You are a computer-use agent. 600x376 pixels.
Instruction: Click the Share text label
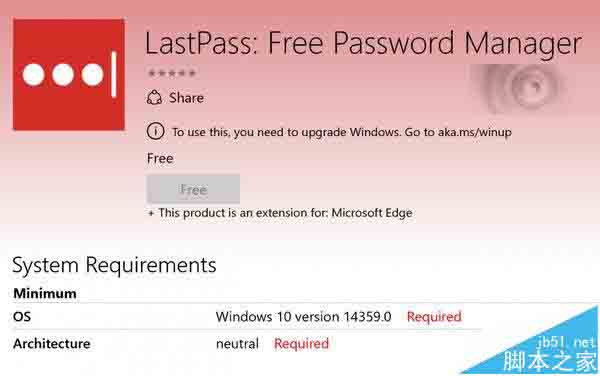[x=186, y=98]
